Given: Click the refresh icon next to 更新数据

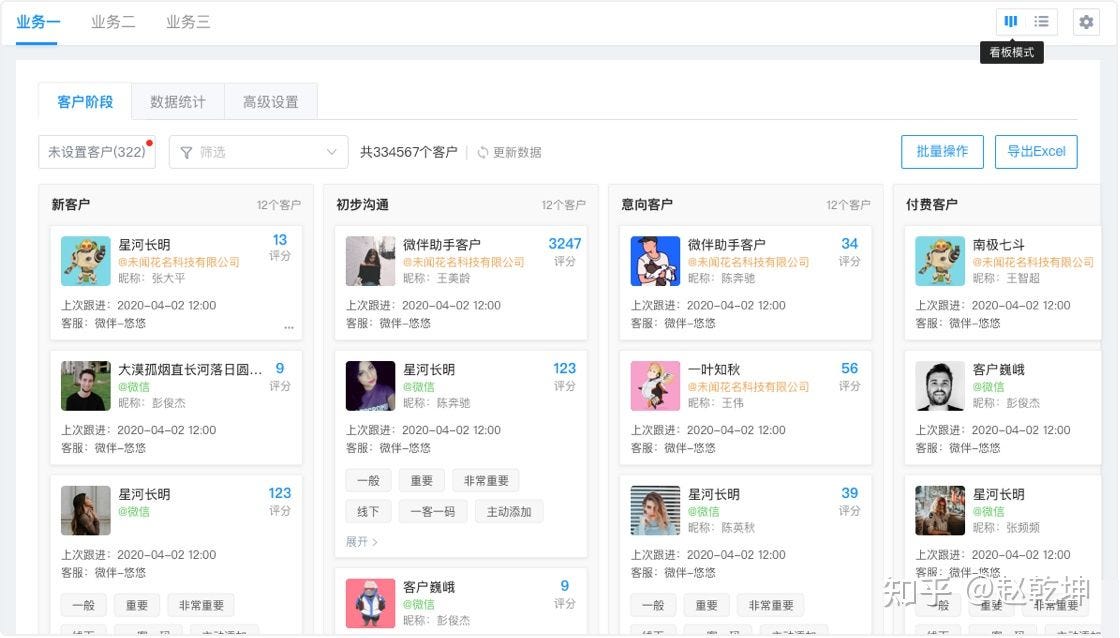Looking at the screenshot, I should coord(483,152).
